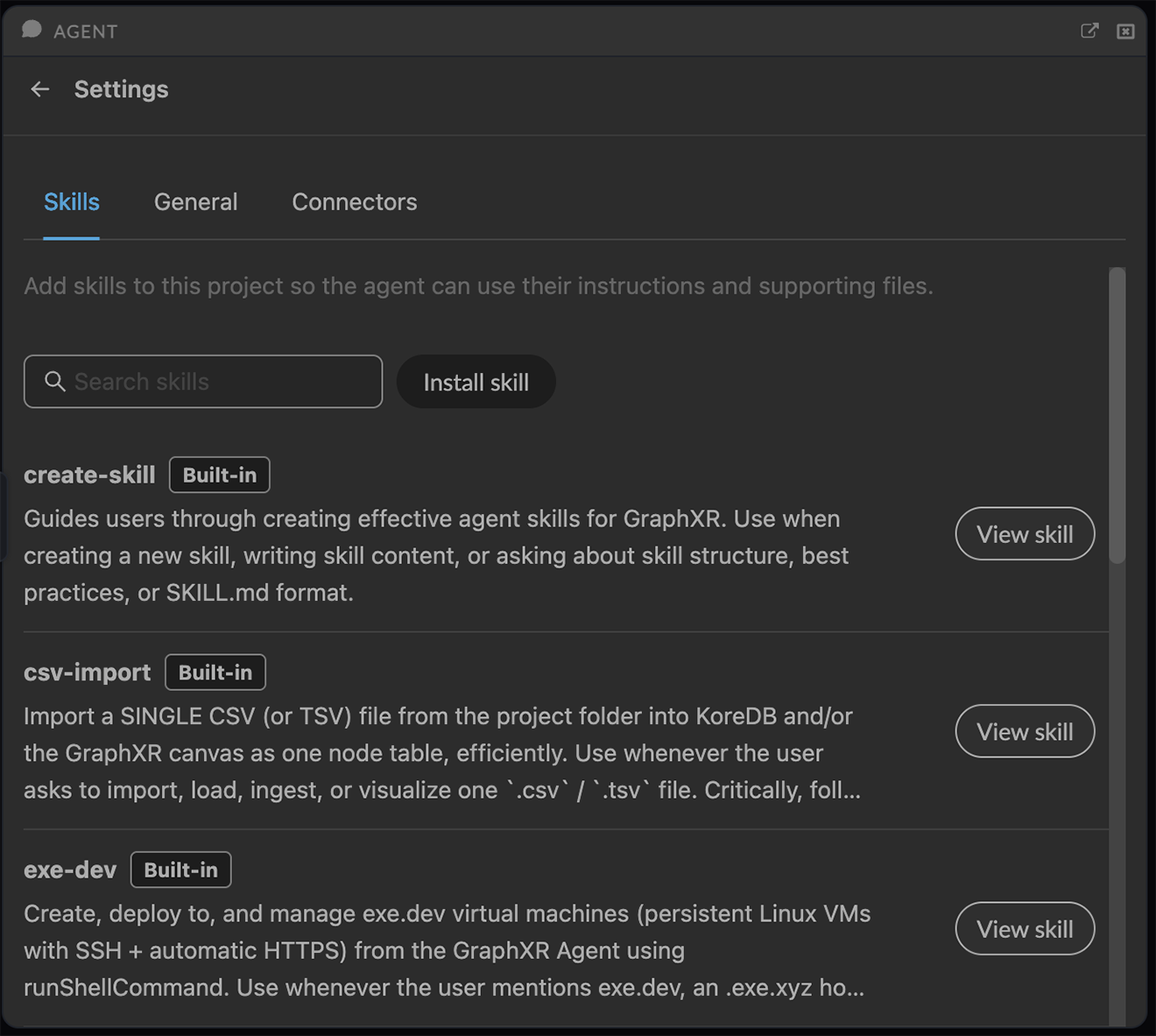The height and width of the screenshot is (1036, 1156).
Task: View the csv-import skill
Action: point(1025,731)
